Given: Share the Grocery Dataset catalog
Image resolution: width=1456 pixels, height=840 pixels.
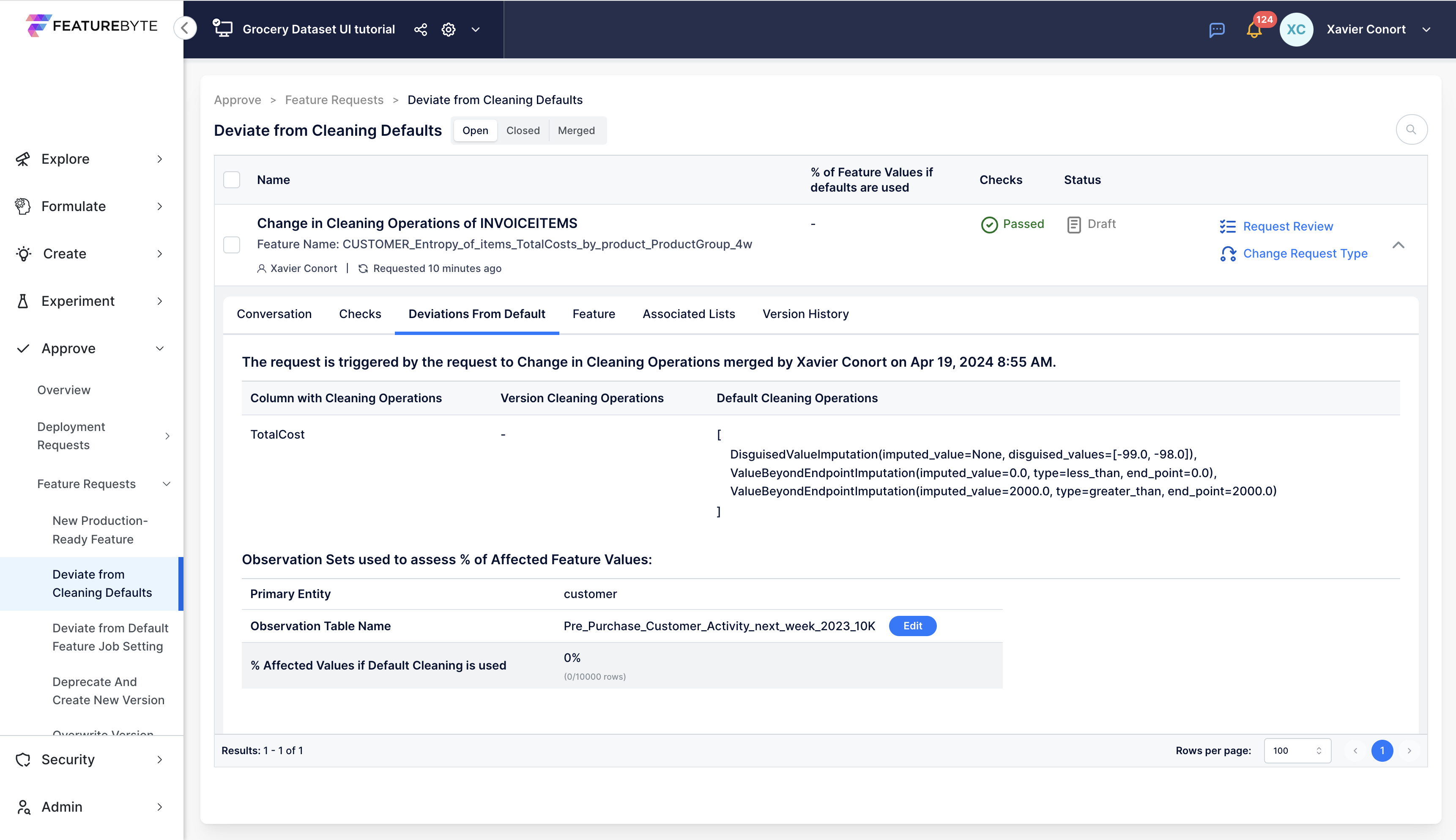Looking at the screenshot, I should [420, 30].
